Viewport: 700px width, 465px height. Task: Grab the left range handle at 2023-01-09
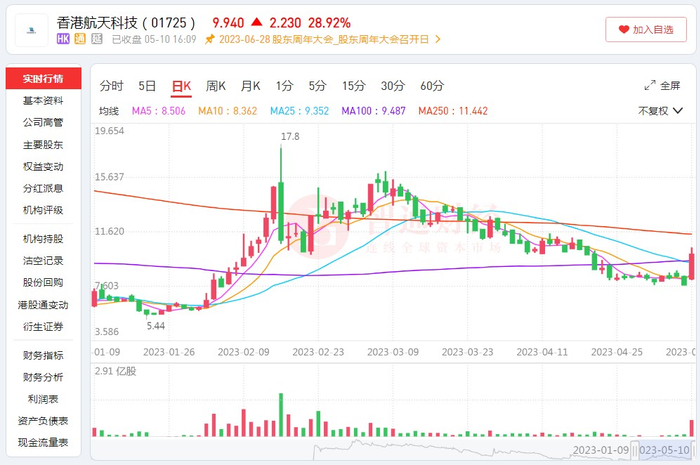click(634, 450)
